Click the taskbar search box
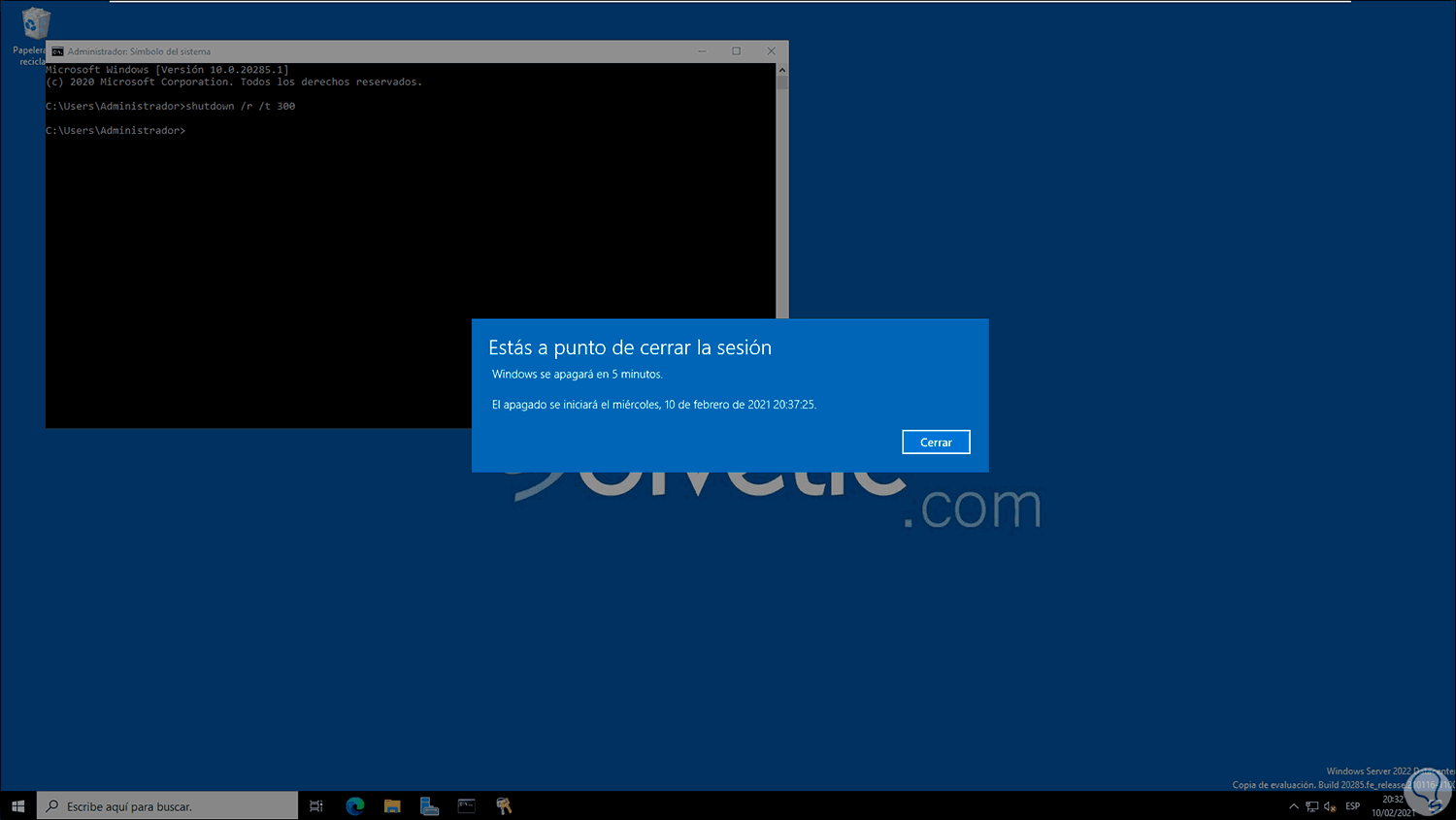1456x820 pixels. tap(167, 805)
